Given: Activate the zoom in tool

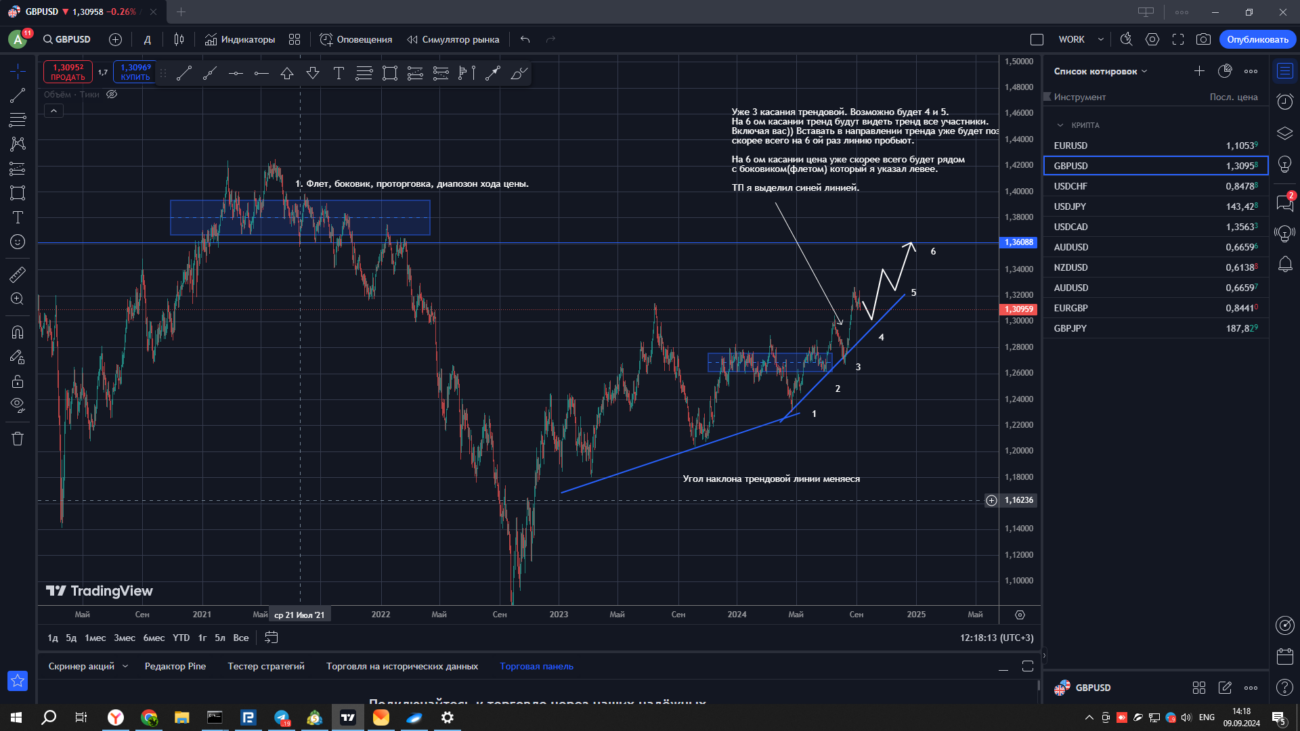Looking at the screenshot, I should [17, 299].
